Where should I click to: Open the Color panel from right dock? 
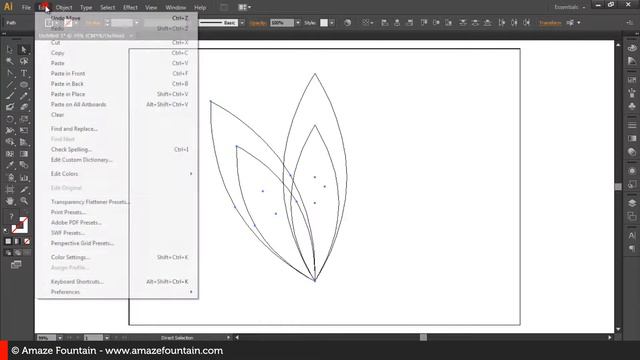[x=632, y=48]
